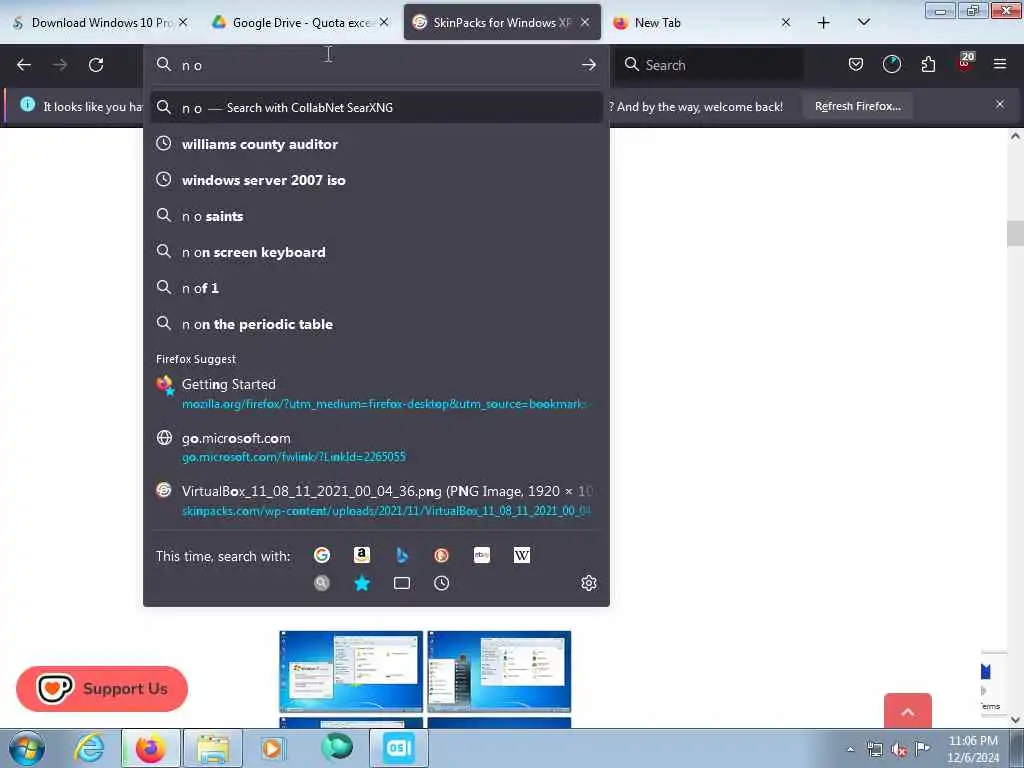Viewport: 1024px width, 768px height.
Task: Search in open tabs using the tab icon
Action: (x=402, y=583)
